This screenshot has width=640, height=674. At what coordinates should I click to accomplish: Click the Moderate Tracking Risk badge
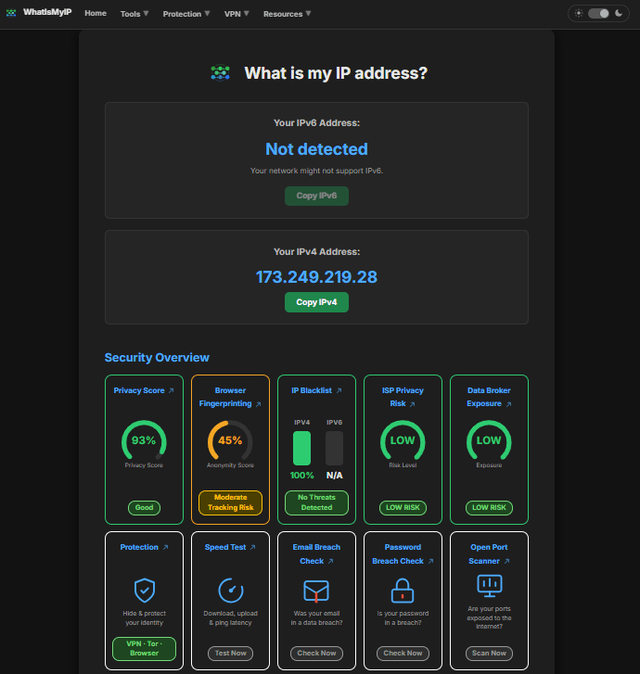point(230,502)
